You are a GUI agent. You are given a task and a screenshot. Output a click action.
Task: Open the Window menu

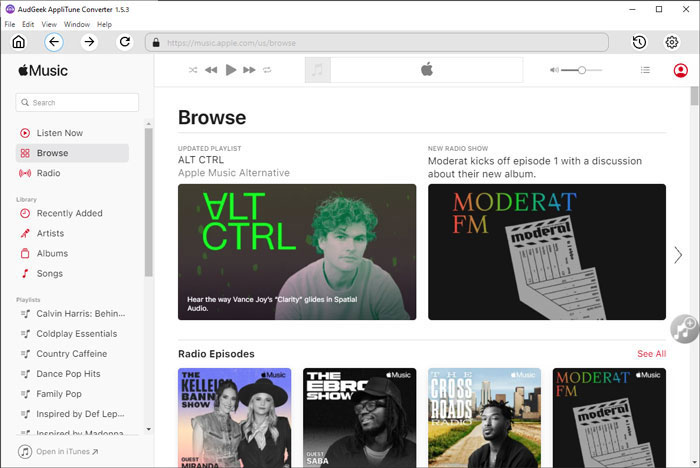[77, 24]
